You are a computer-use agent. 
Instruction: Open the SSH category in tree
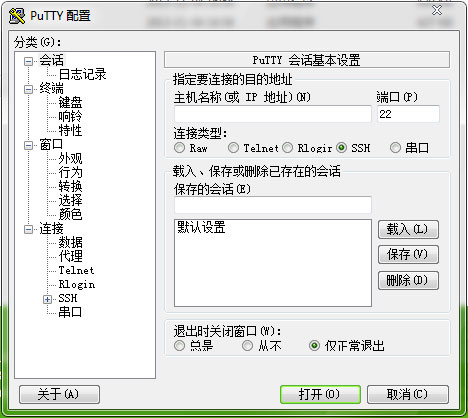click(x=68, y=298)
